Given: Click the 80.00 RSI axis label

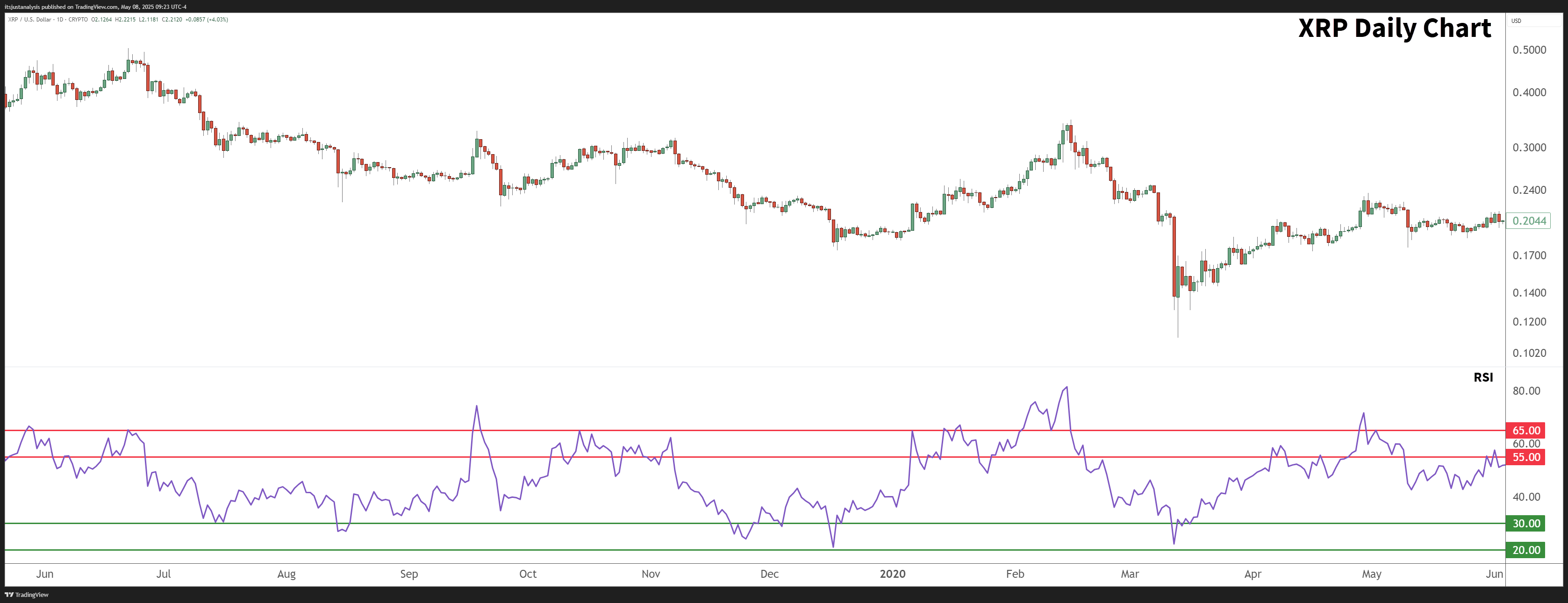Looking at the screenshot, I should [1526, 390].
